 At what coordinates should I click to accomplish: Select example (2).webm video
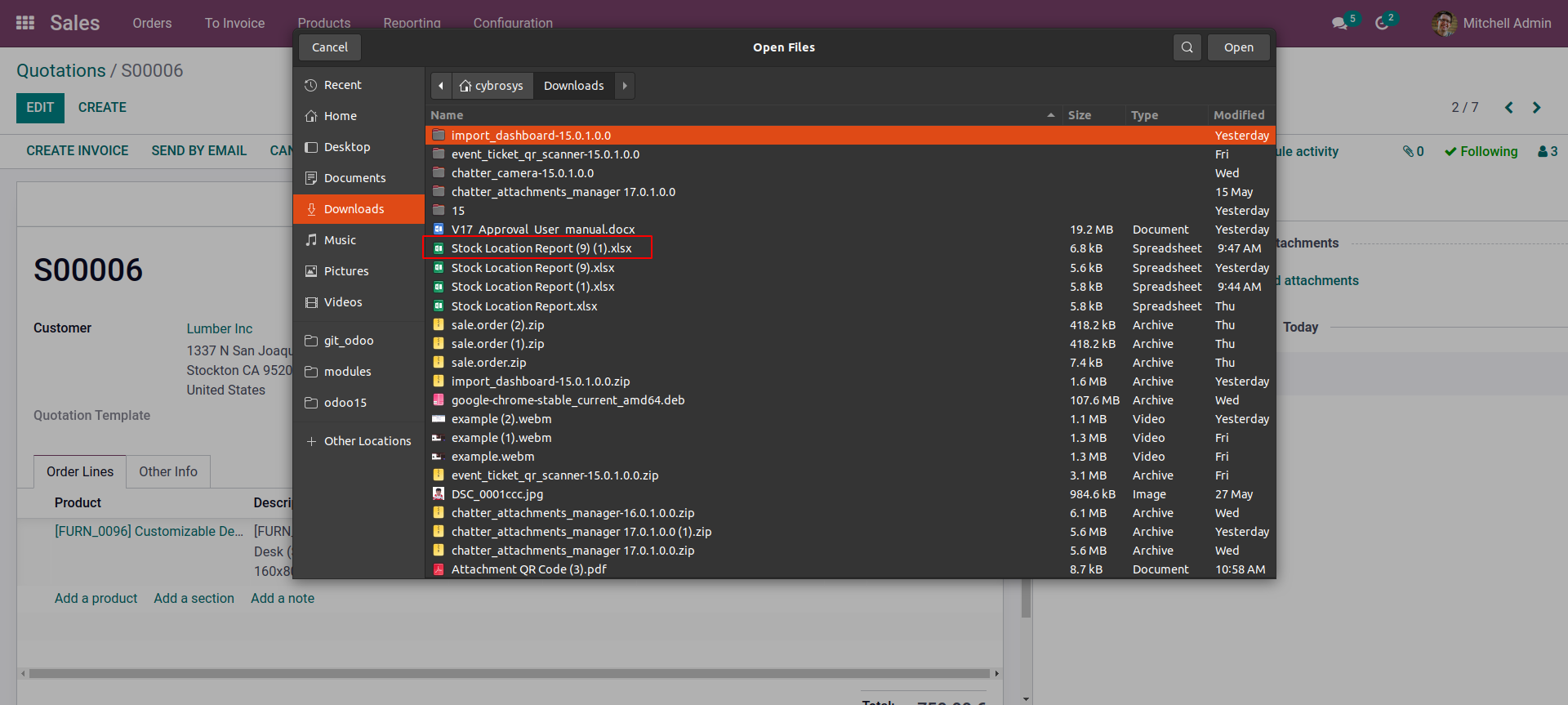(850, 419)
